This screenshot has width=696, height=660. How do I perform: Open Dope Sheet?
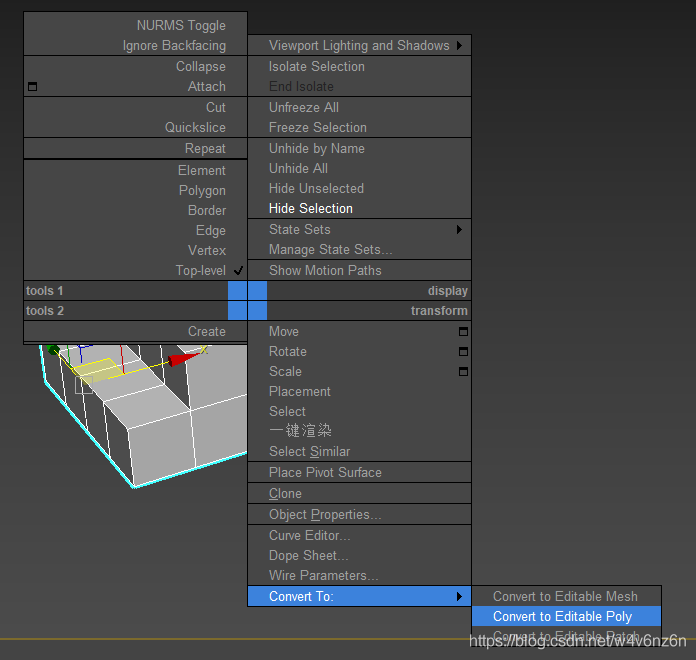tap(308, 555)
